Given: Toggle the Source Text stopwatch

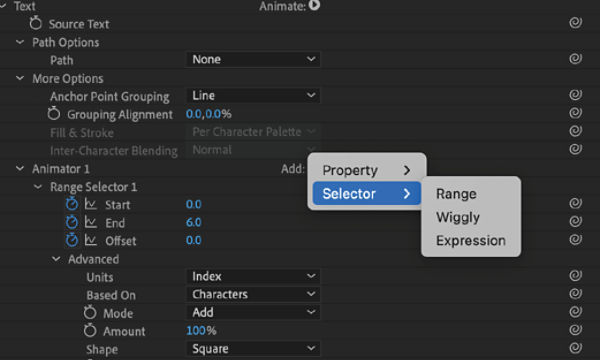Looking at the screenshot, I should [36, 23].
